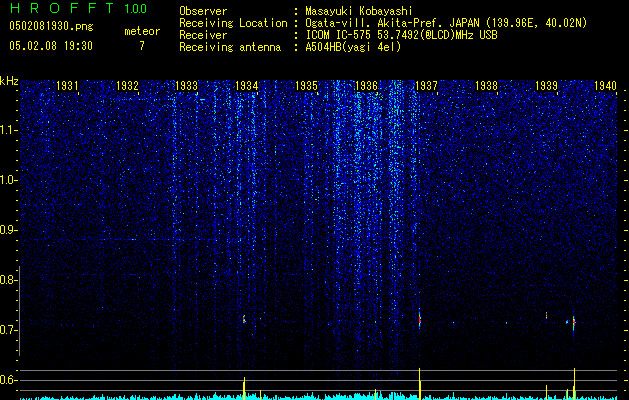
Task: Click the meteor count 7
Action: [x=142, y=46]
